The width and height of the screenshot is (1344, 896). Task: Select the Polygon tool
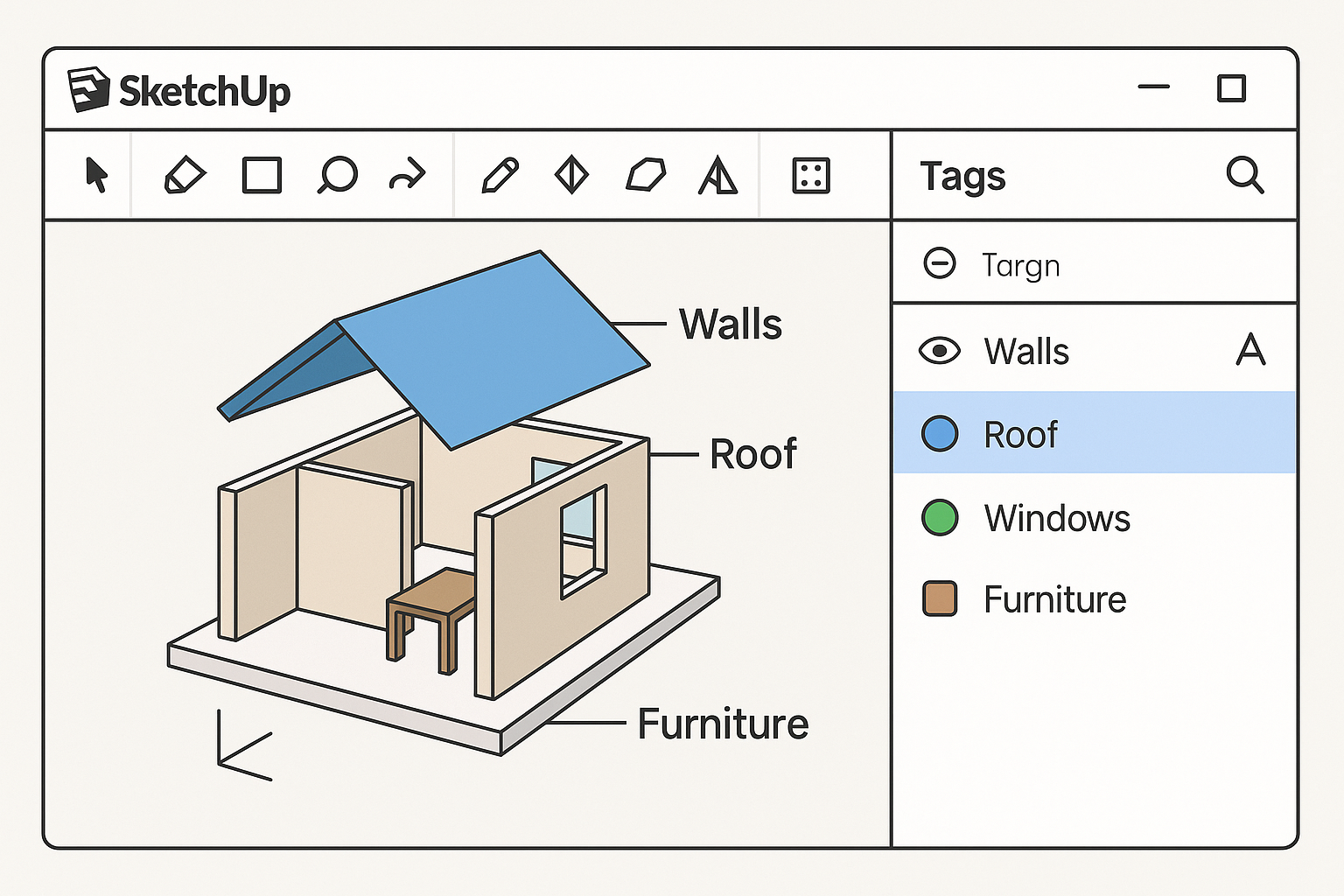pyautogui.click(x=644, y=175)
